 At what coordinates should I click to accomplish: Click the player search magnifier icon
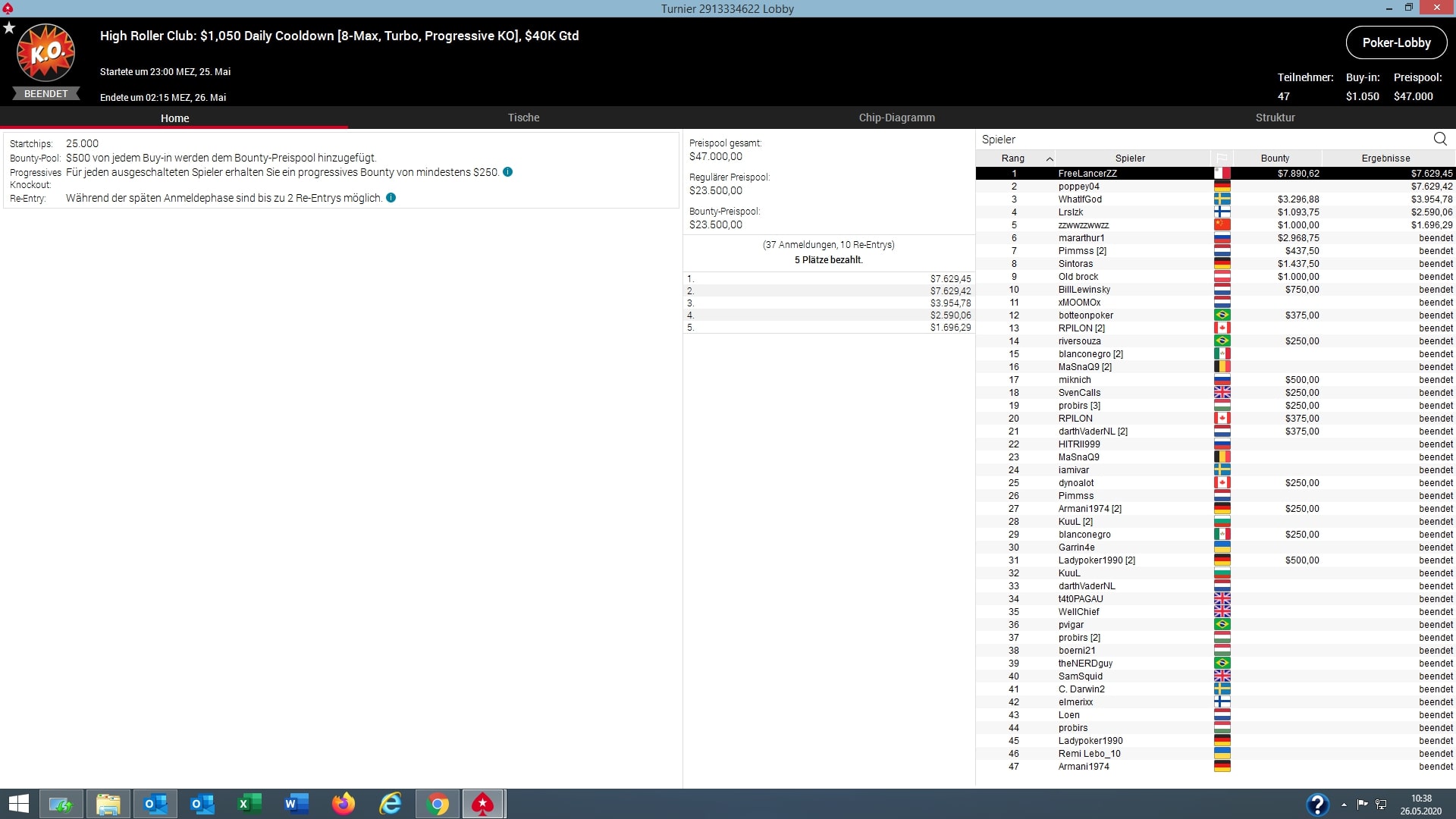1440,139
